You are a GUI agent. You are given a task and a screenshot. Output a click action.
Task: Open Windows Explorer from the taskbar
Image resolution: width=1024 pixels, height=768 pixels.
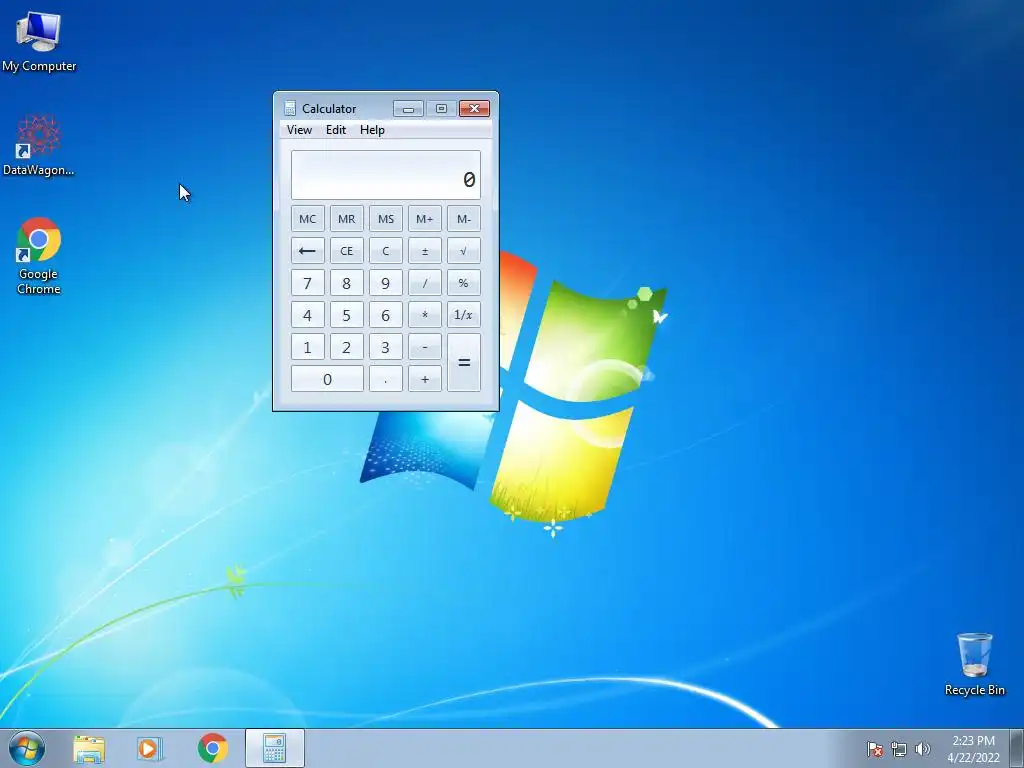[x=89, y=749]
